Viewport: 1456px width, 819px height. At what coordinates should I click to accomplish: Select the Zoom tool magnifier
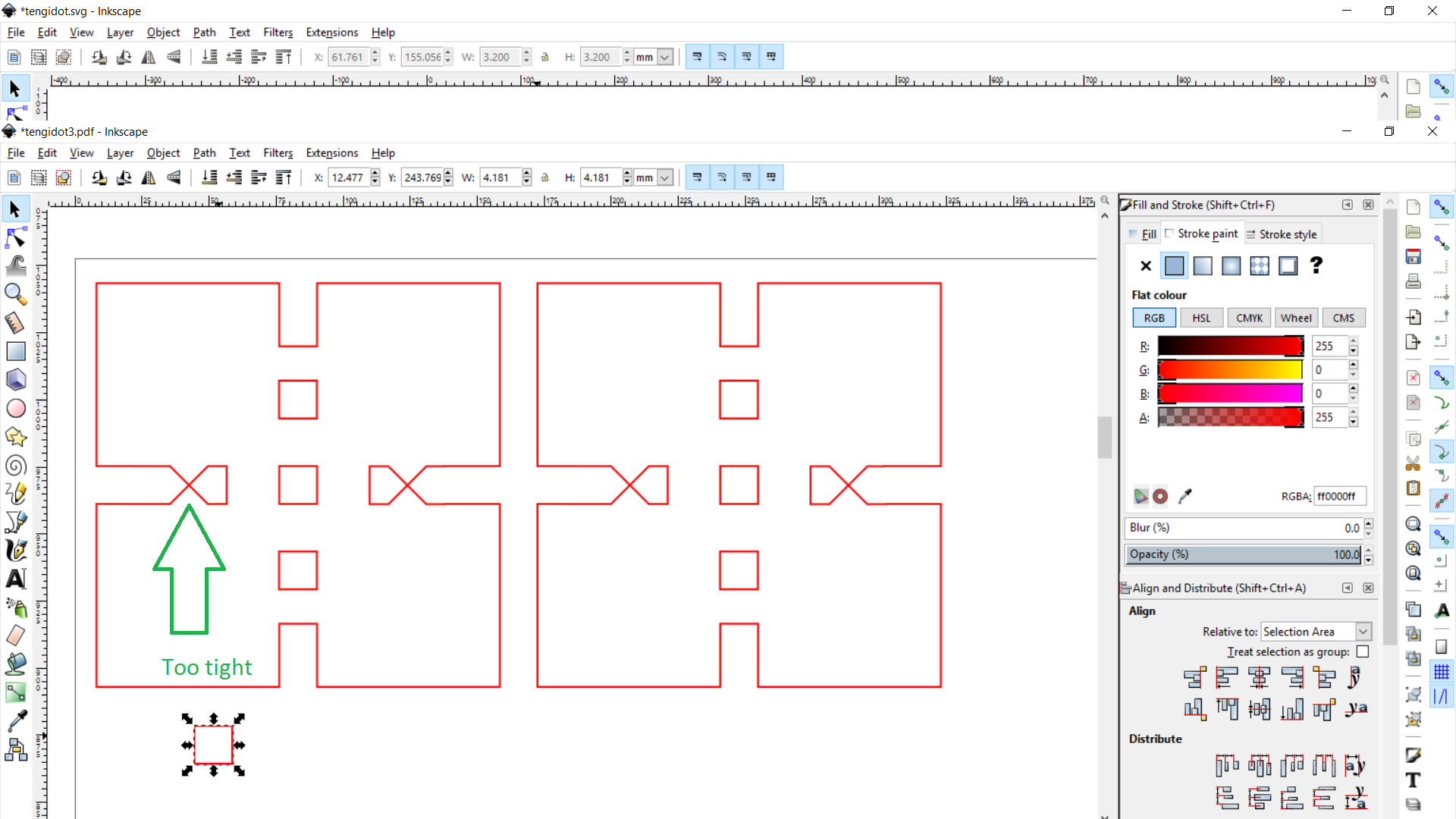point(15,294)
